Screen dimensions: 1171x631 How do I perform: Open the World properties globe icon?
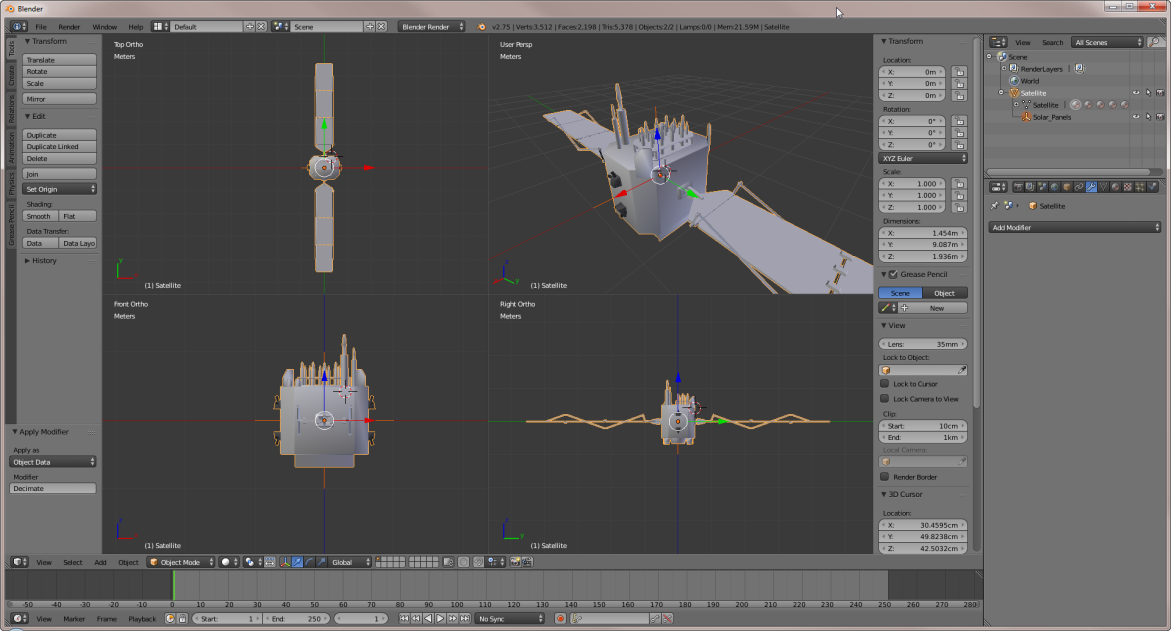click(1054, 187)
